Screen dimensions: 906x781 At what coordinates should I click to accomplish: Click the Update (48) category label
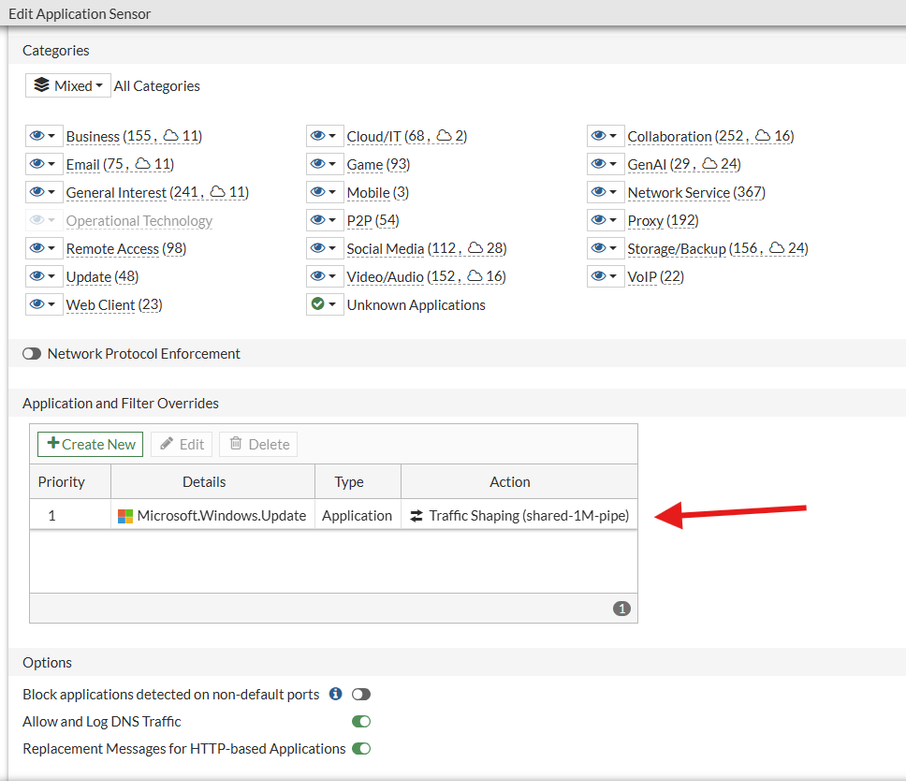(102, 277)
